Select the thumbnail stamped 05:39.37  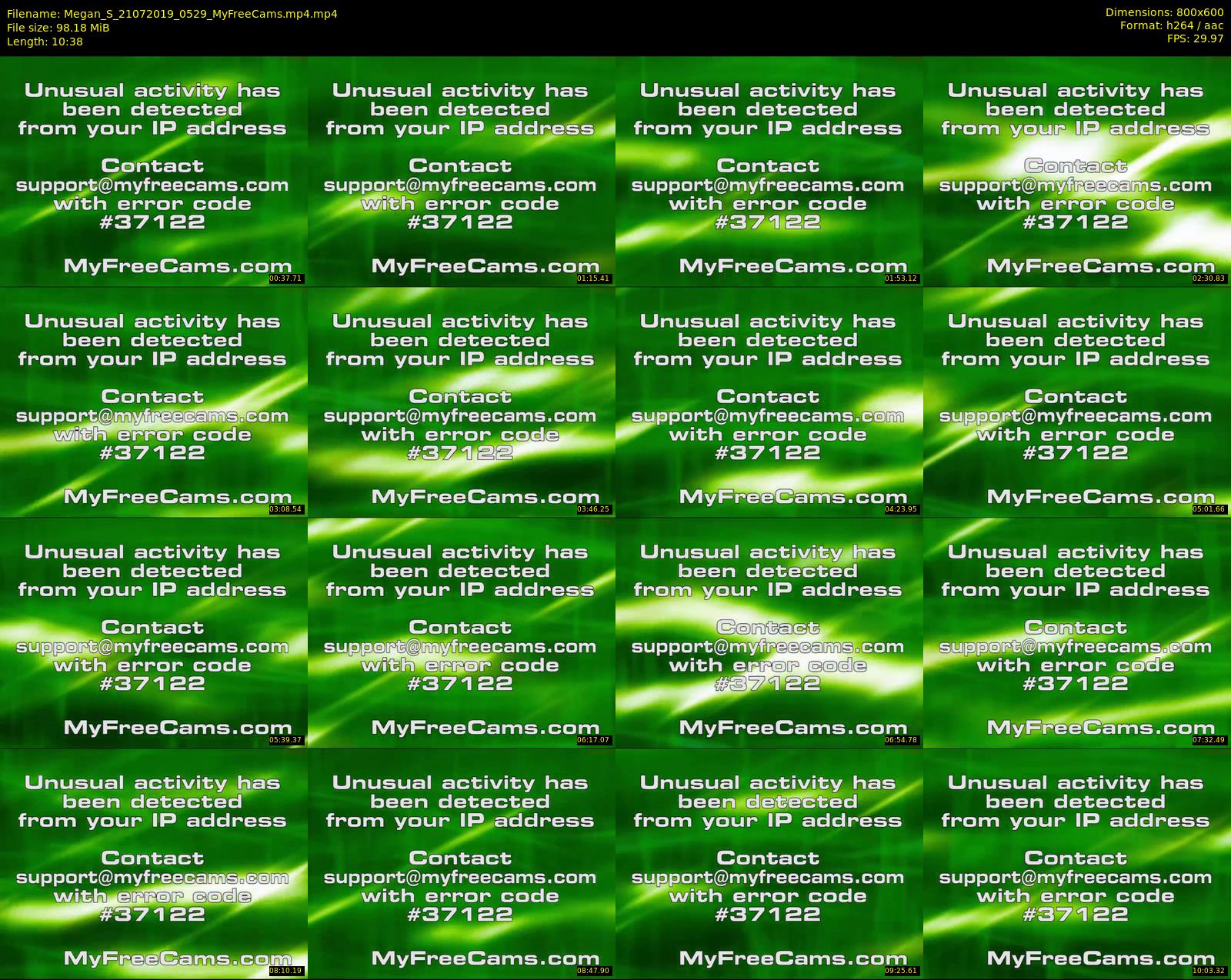tap(154, 633)
